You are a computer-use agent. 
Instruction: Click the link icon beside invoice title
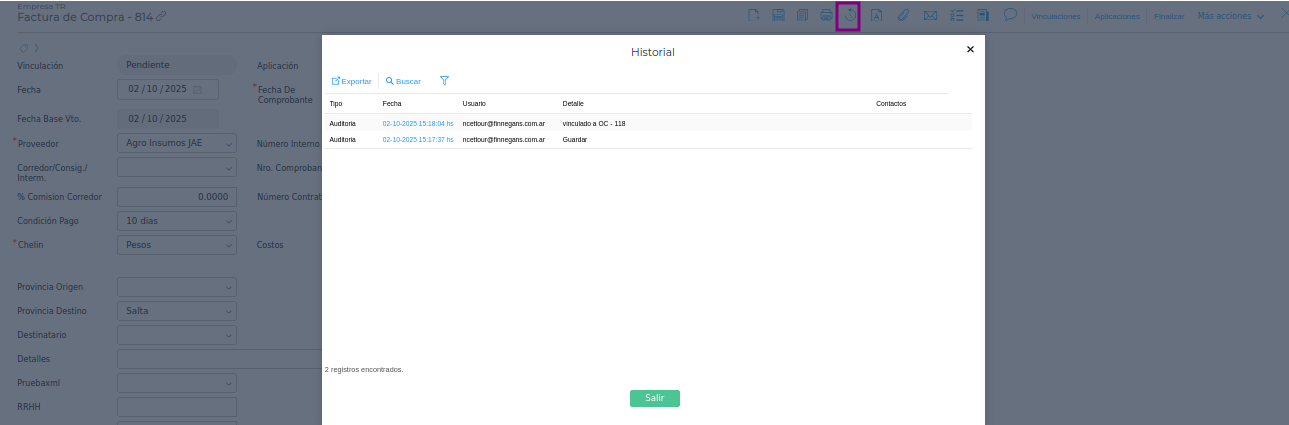(162, 17)
